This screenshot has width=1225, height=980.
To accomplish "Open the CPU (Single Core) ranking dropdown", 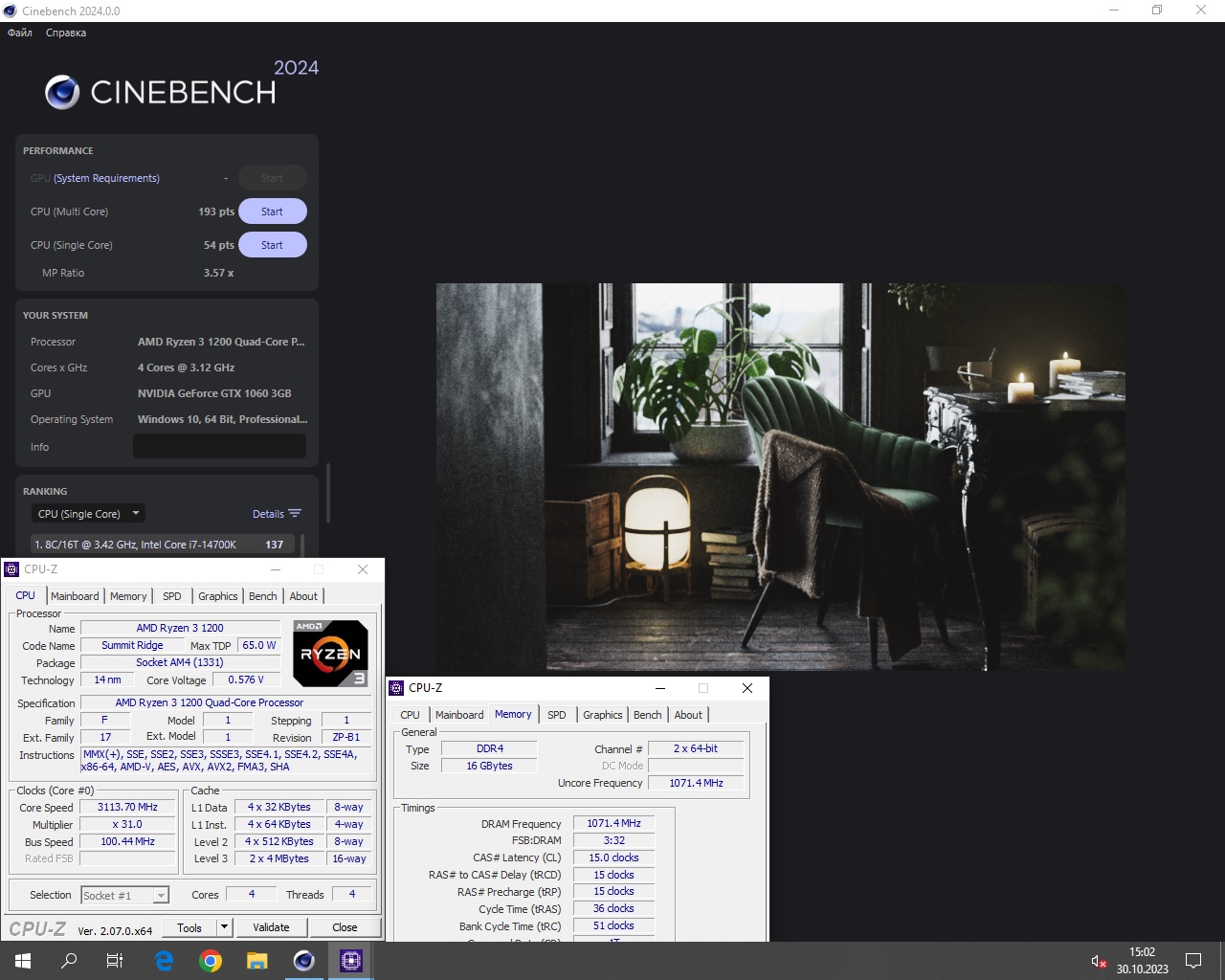I will click(88, 514).
